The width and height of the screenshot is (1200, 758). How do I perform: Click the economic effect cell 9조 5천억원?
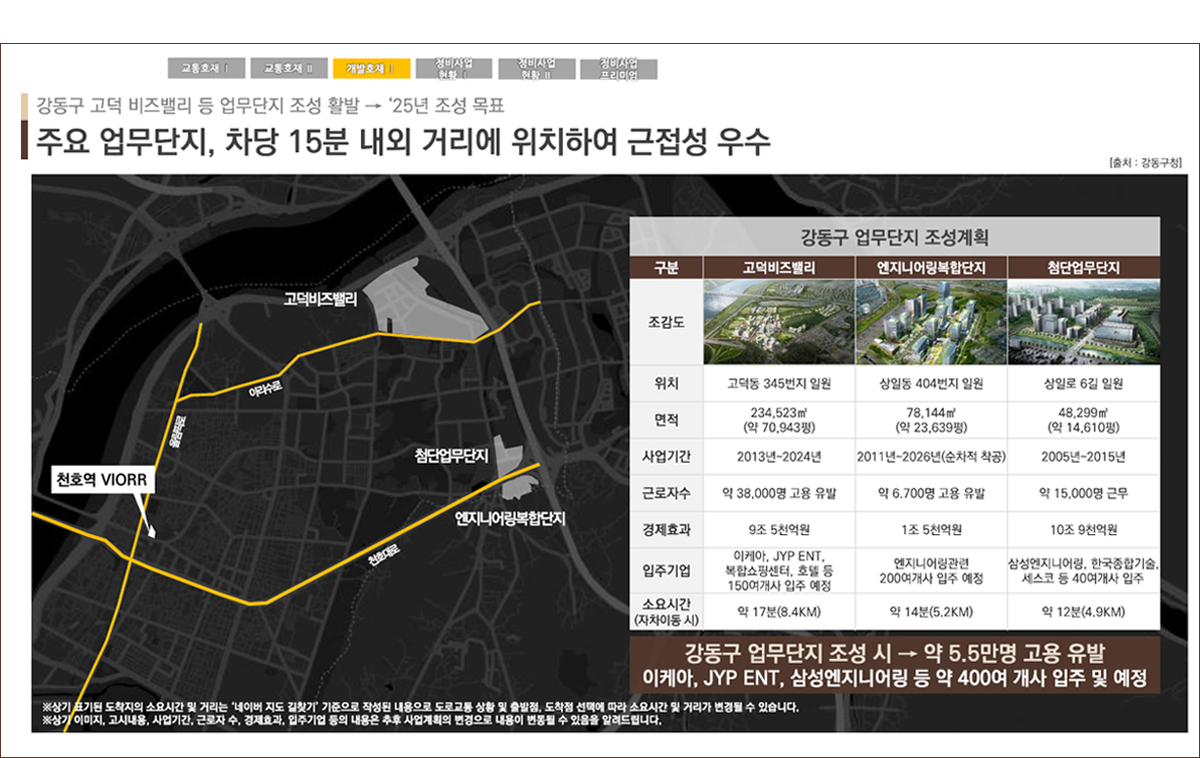780,529
